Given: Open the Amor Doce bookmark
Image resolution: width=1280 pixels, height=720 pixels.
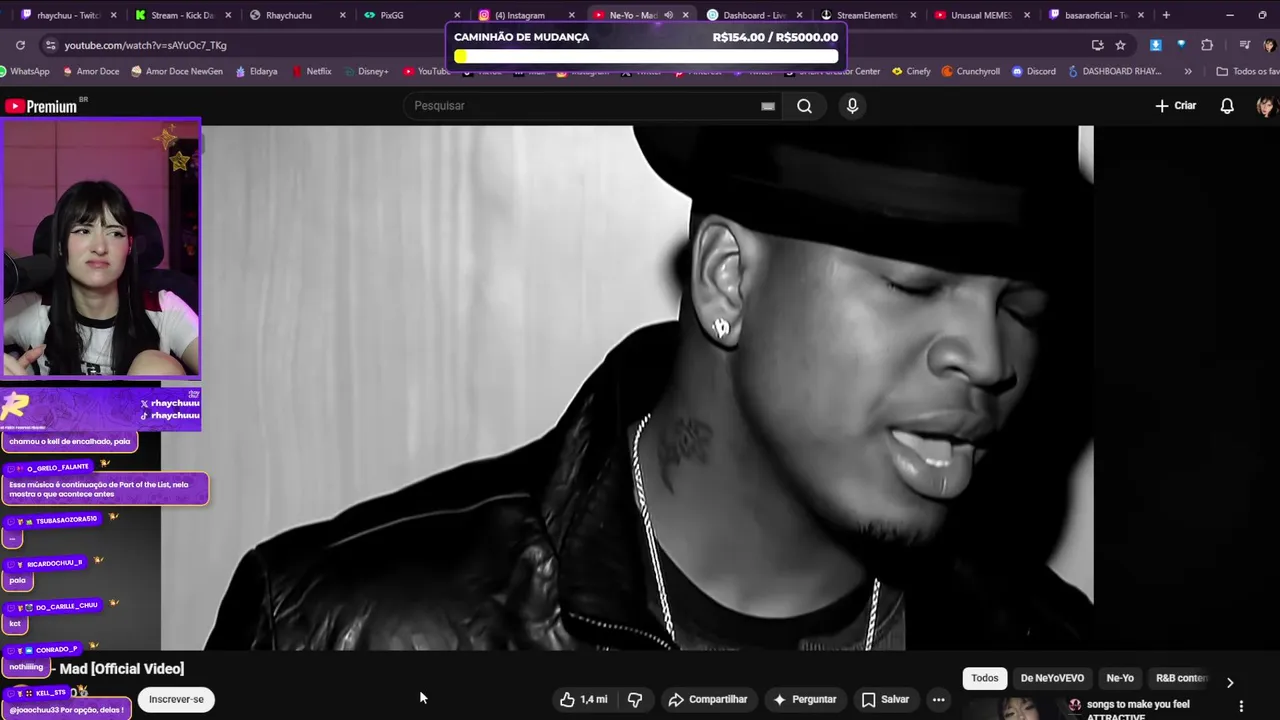Looking at the screenshot, I should coord(91,71).
